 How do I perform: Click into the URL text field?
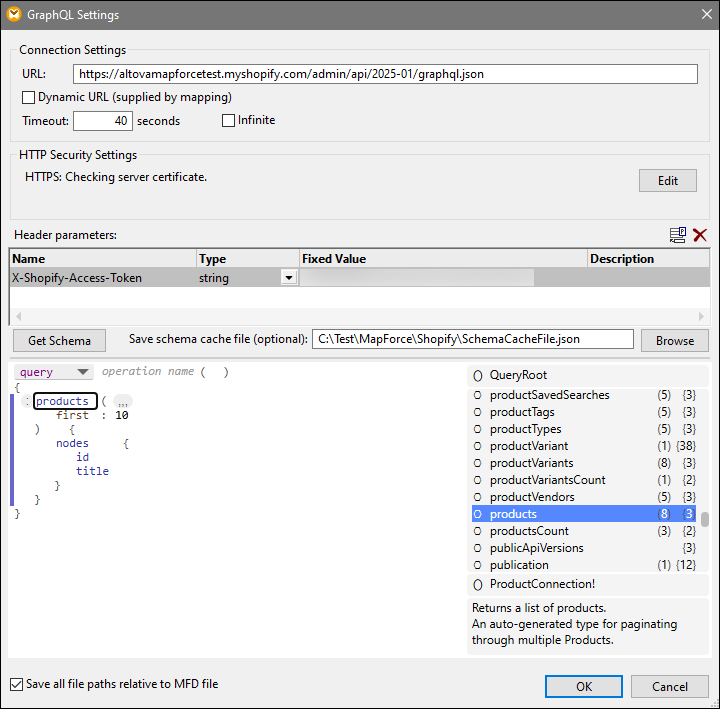point(385,74)
